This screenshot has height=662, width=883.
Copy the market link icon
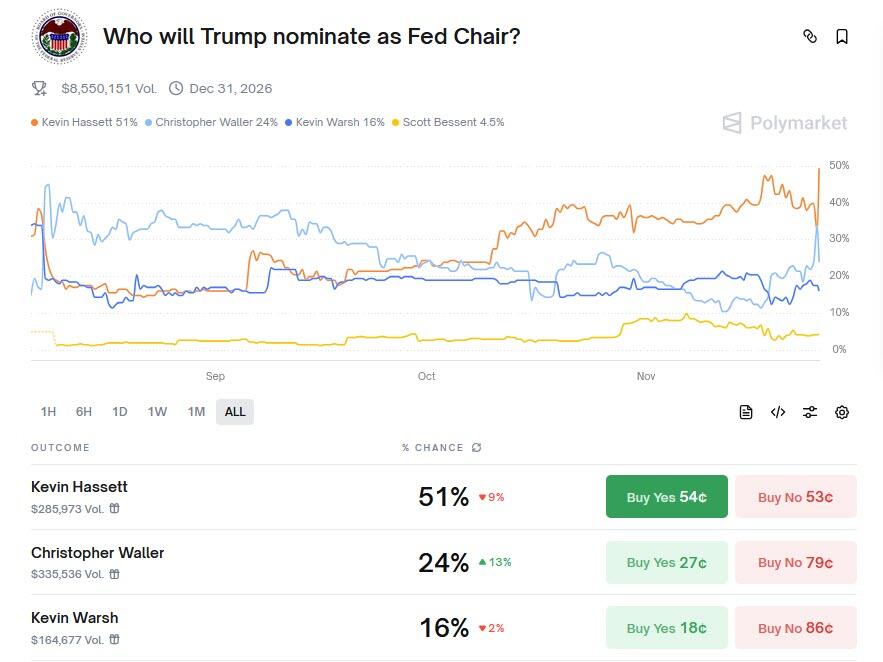tap(810, 36)
